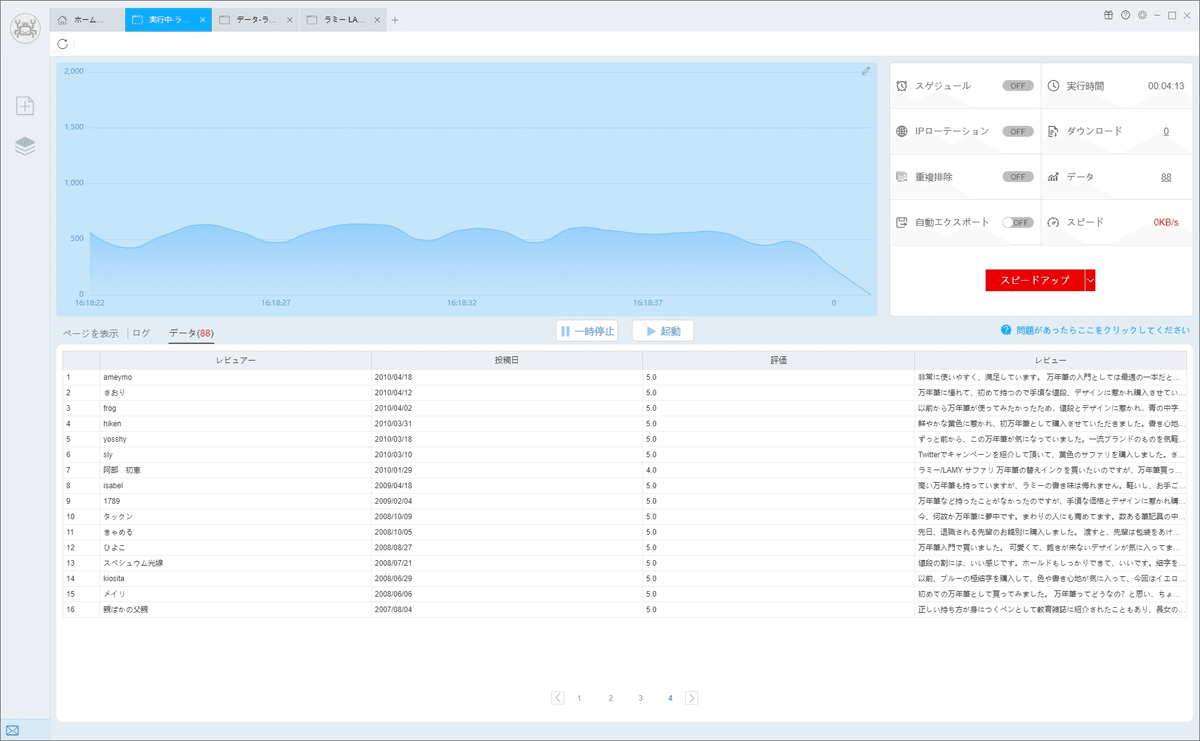
Task: Click the blue question icon beside help link
Action: click(x=1006, y=330)
